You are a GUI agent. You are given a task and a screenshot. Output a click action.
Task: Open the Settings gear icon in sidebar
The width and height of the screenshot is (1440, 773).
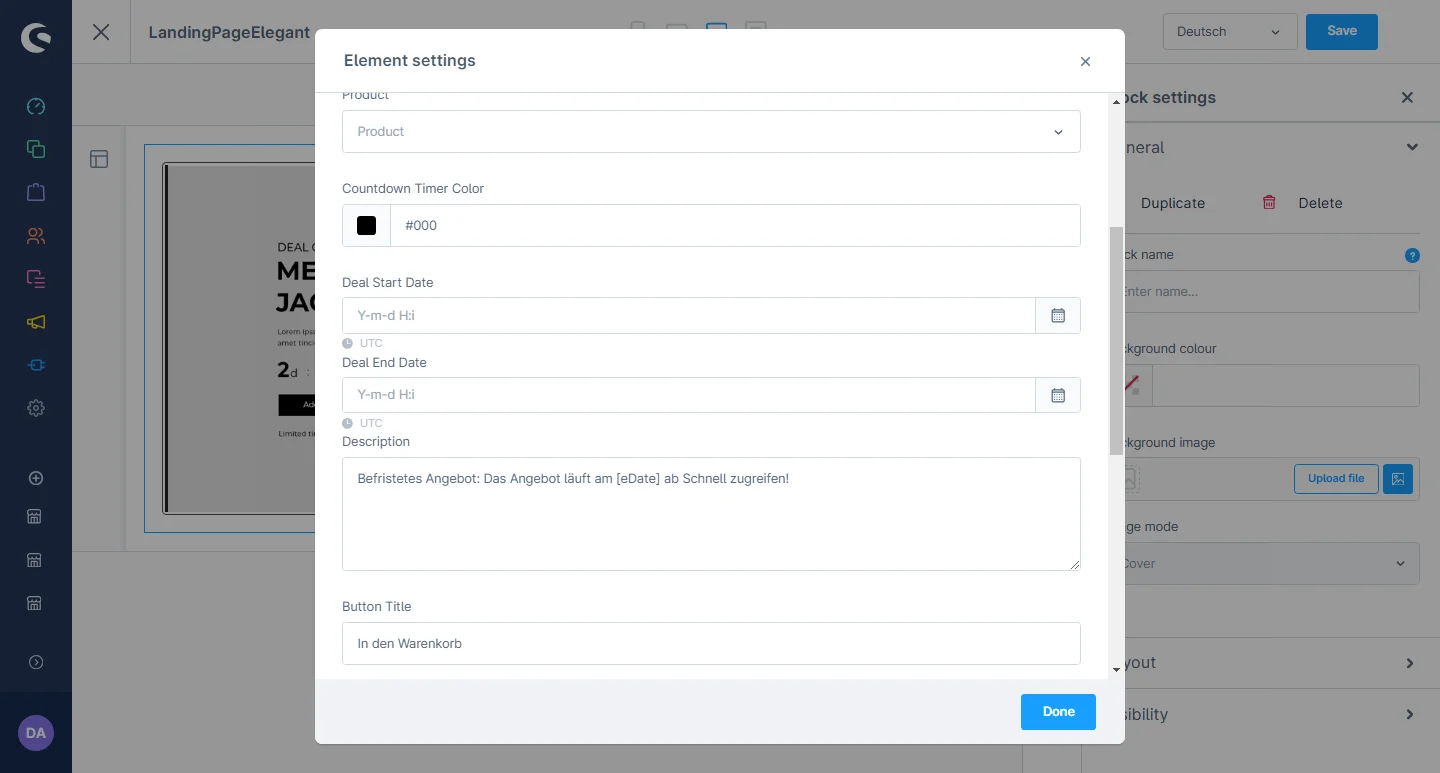(36, 408)
